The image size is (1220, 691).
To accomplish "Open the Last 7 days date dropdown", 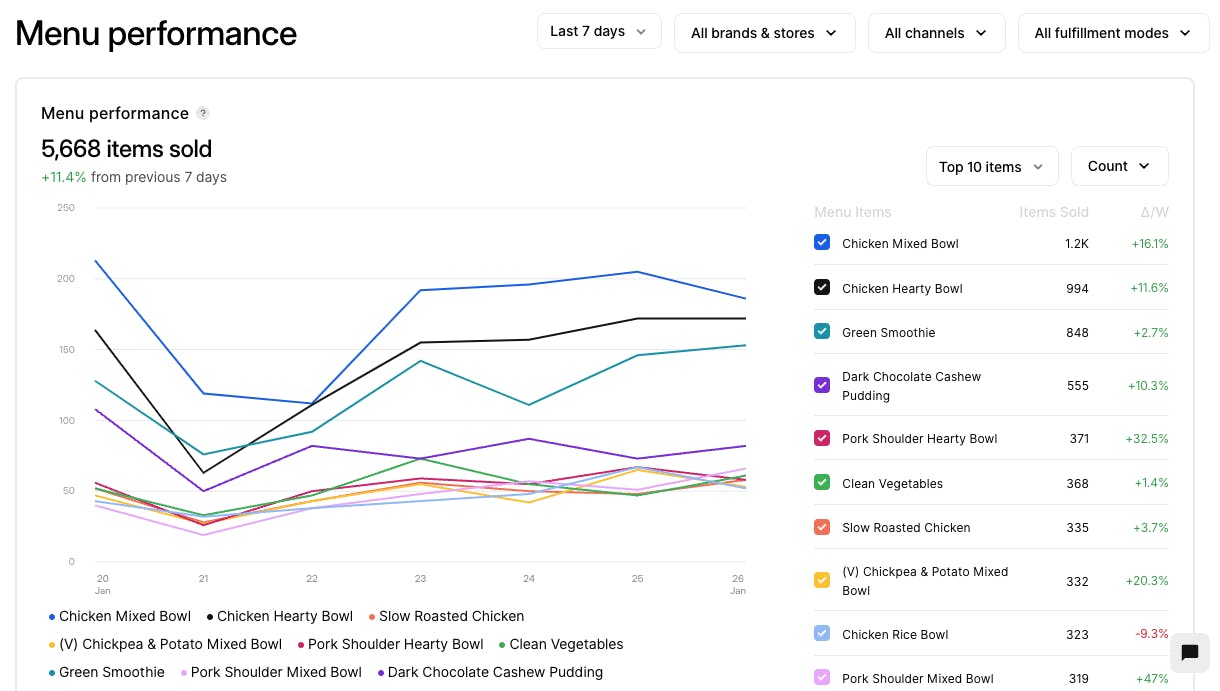I will (598, 32).
